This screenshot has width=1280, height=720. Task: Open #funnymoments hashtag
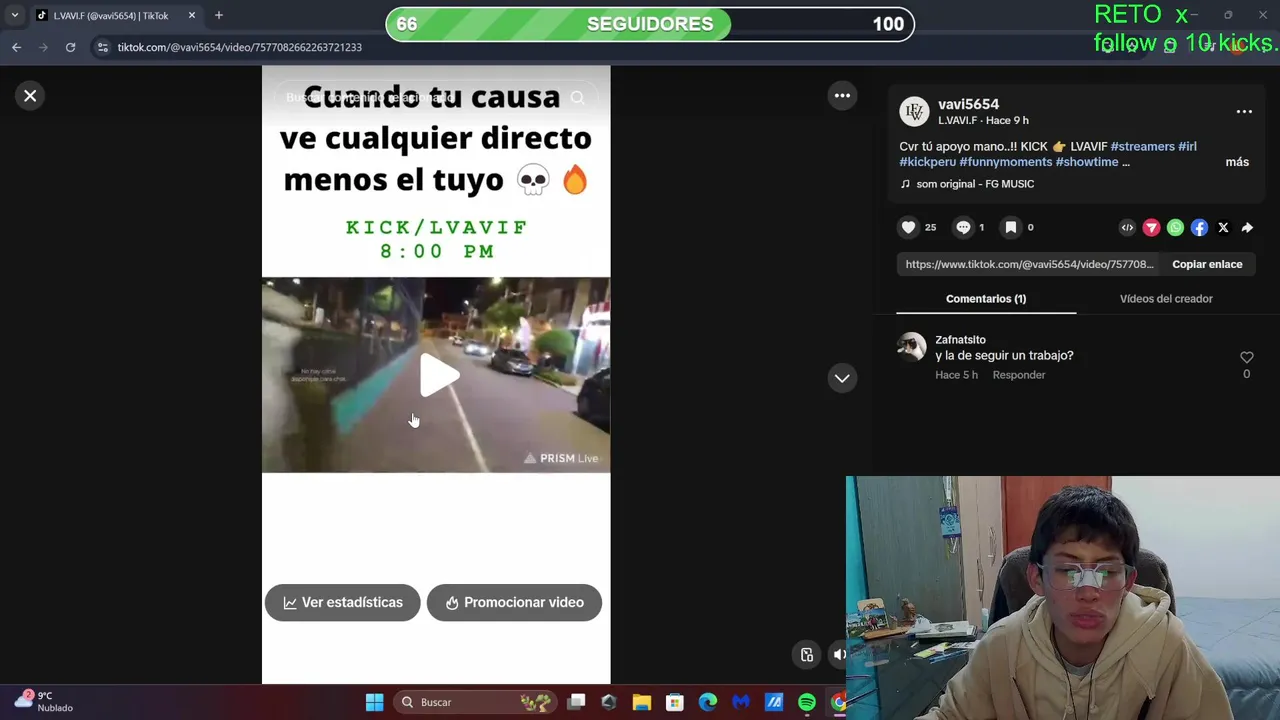pos(1006,162)
